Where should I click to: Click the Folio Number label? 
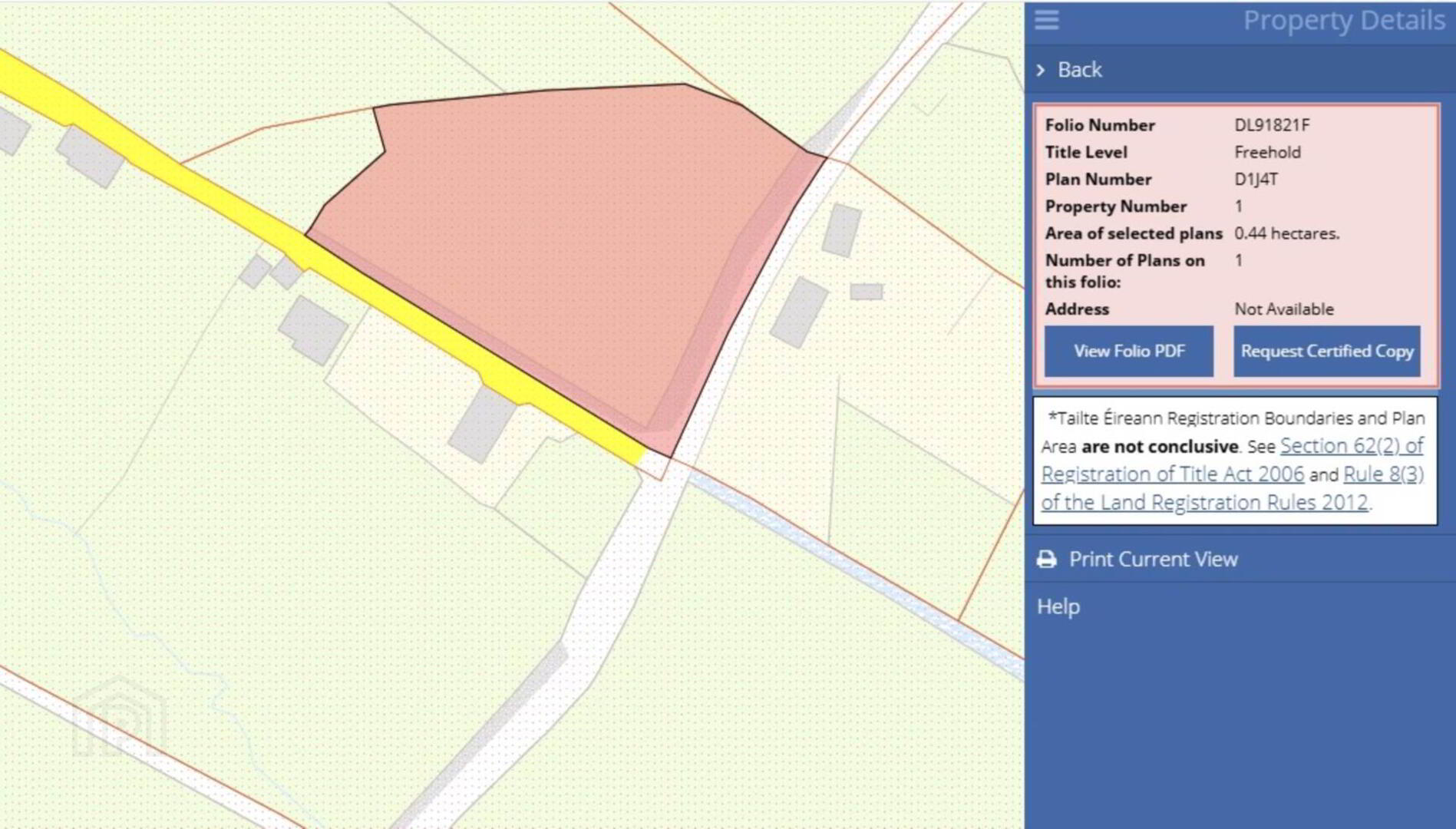tap(1099, 125)
